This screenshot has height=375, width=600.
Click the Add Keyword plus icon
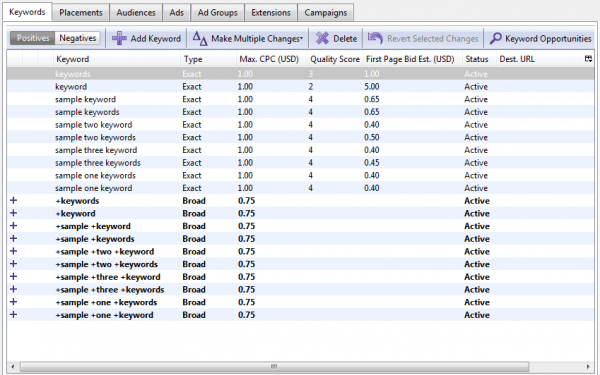[119, 38]
